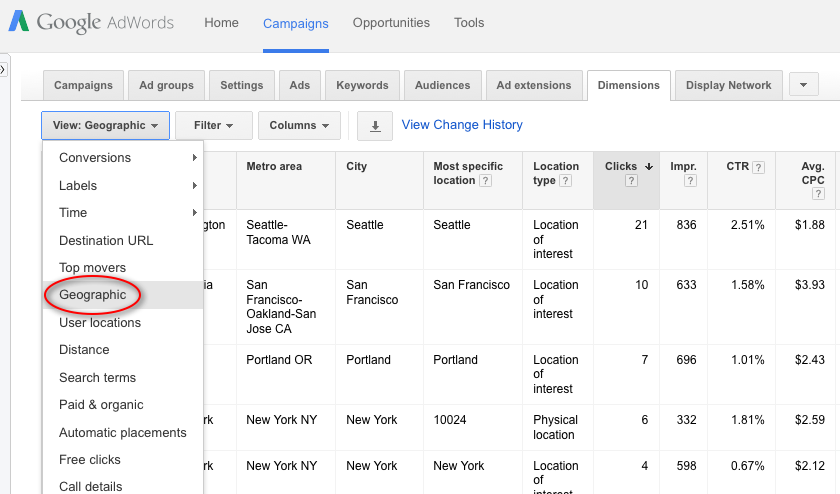Select Free clicks view
840x494 pixels.
123,459
